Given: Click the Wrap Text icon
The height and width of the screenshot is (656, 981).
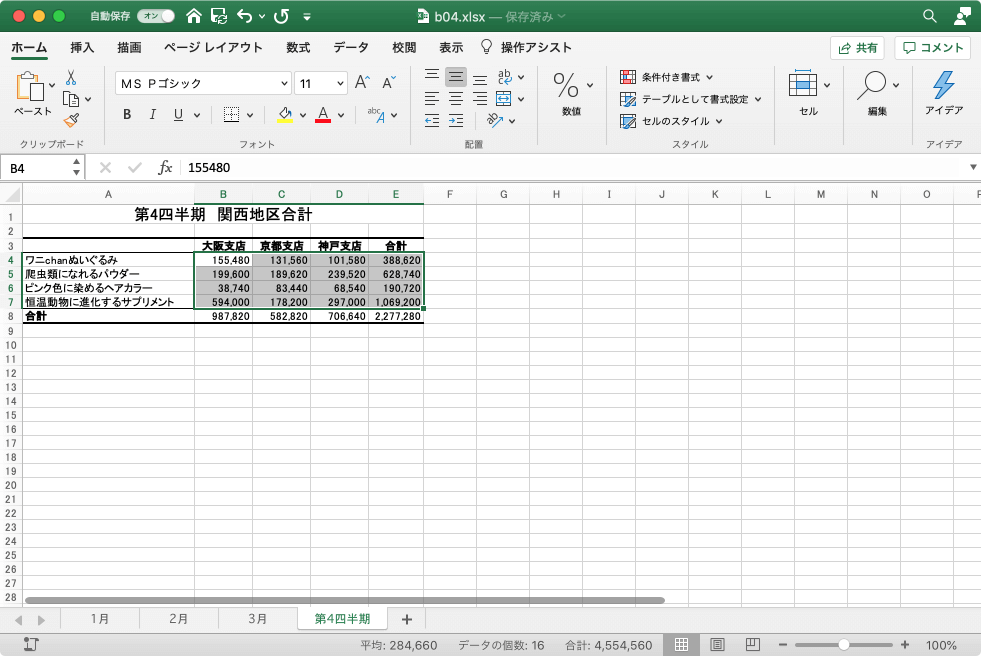Looking at the screenshot, I should click(x=504, y=77).
